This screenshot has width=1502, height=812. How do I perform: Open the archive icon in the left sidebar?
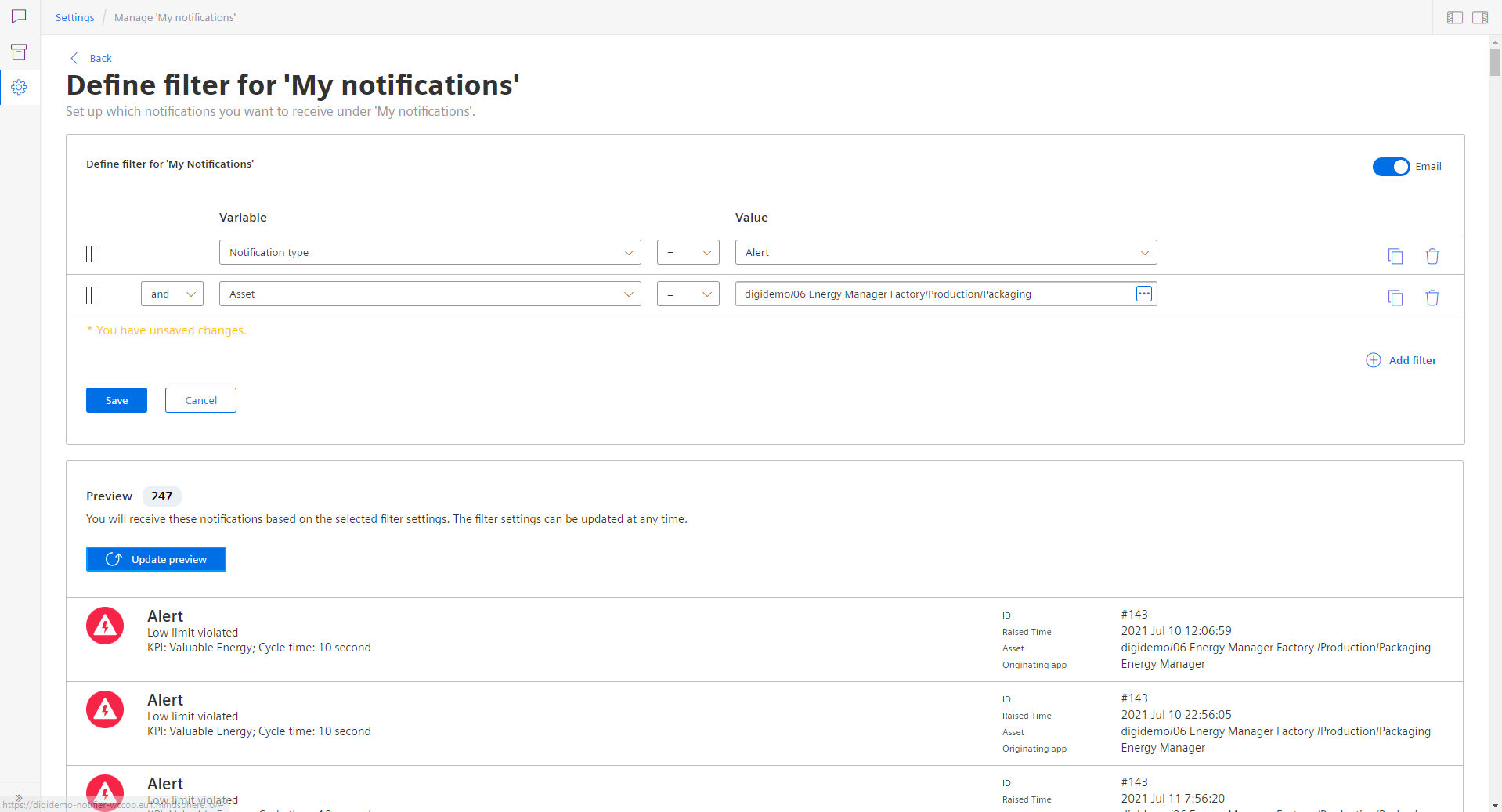pos(20,52)
